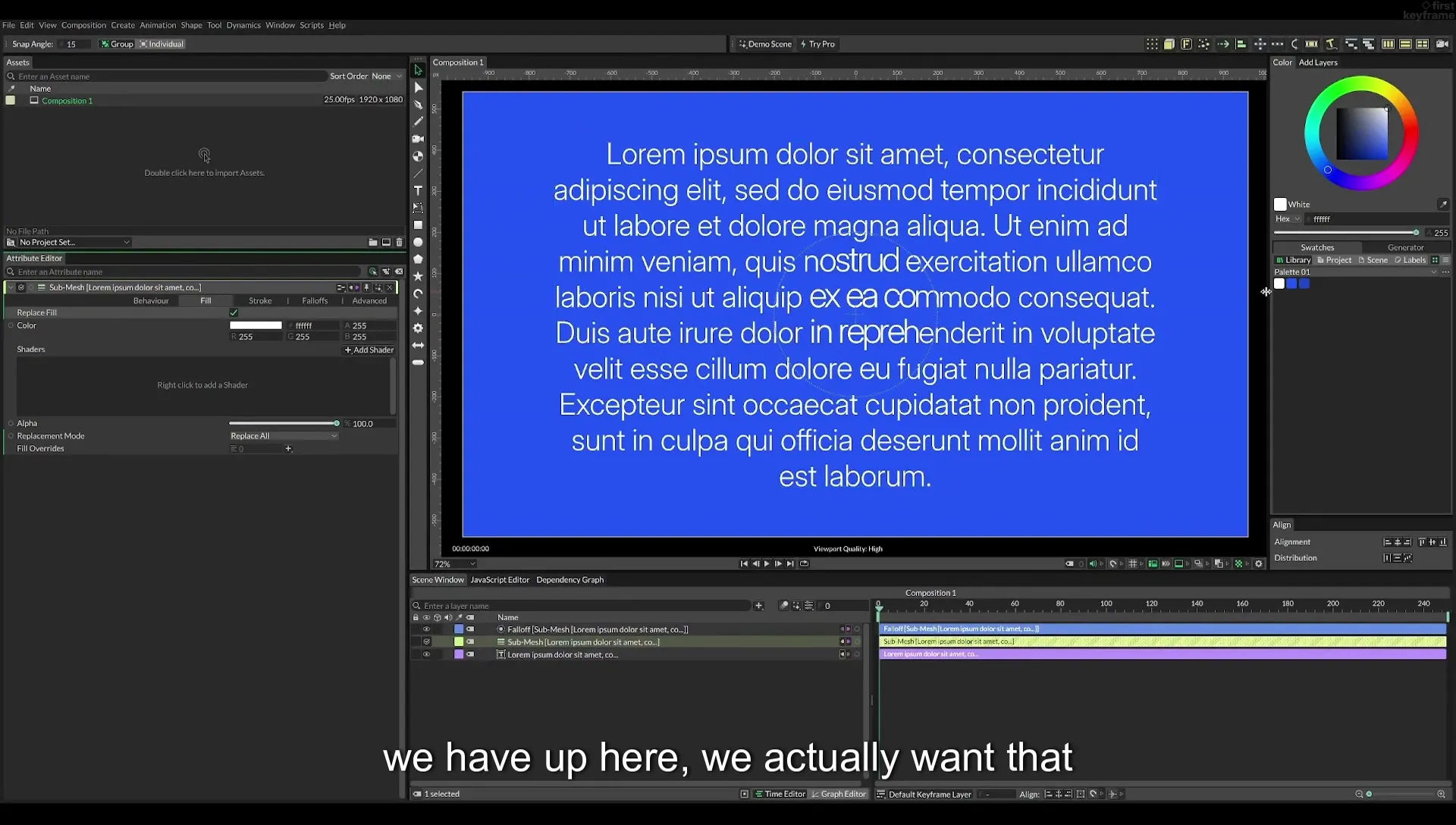Image resolution: width=1456 pixels, height=825 pixels.
Task: Select the Star shape tool
Action: click(x=418, y=276)
